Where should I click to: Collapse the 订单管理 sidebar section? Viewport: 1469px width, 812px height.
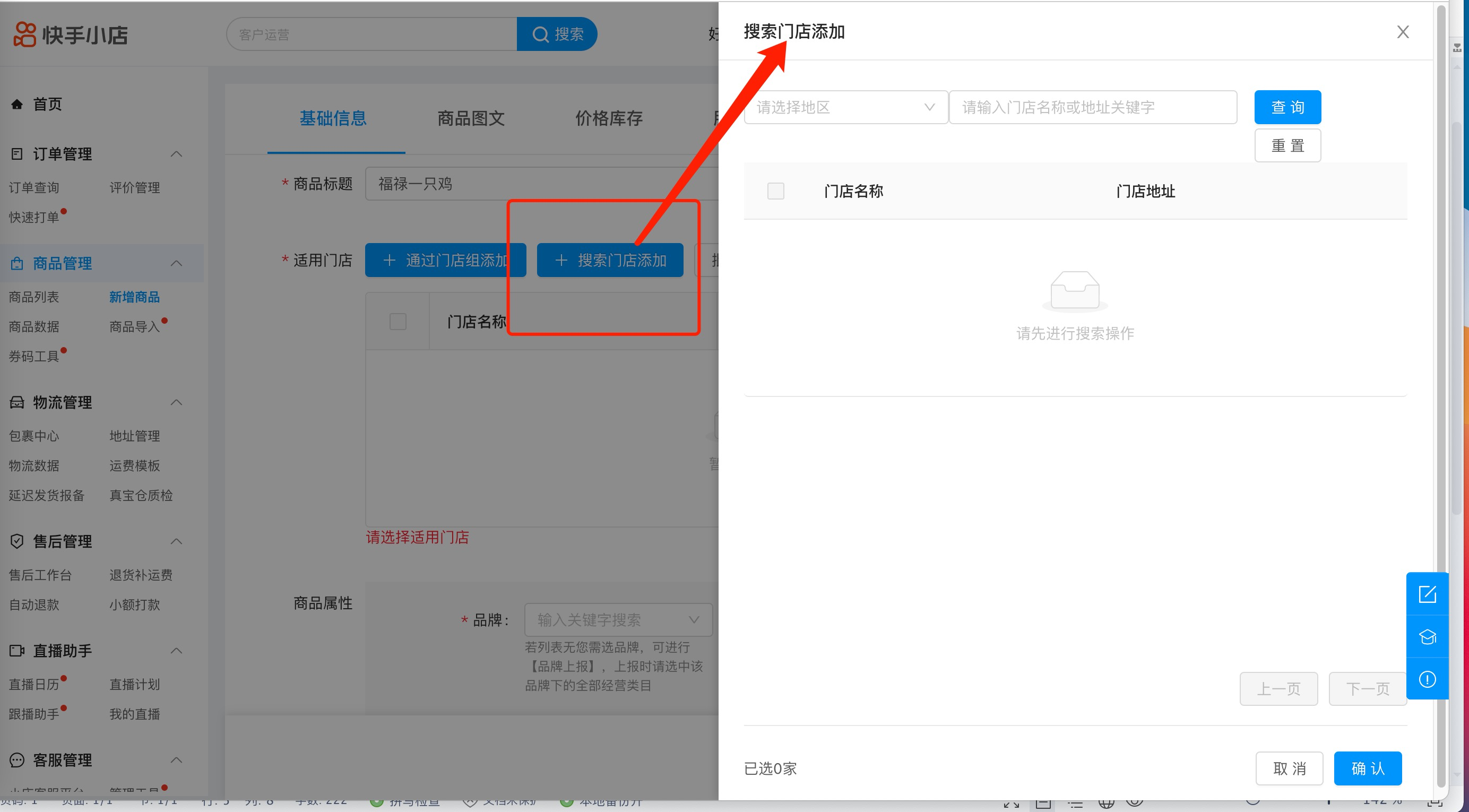(177, 154)
